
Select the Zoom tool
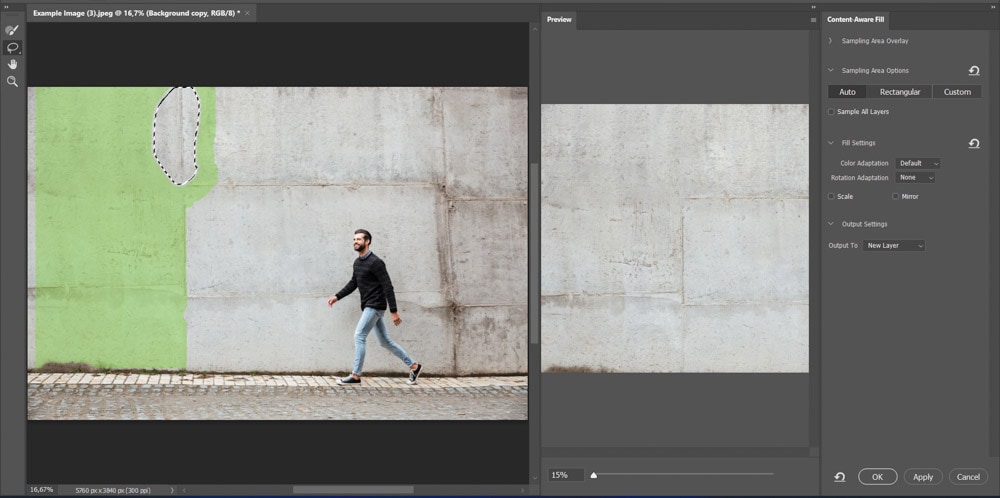click(x=12, y=82)
